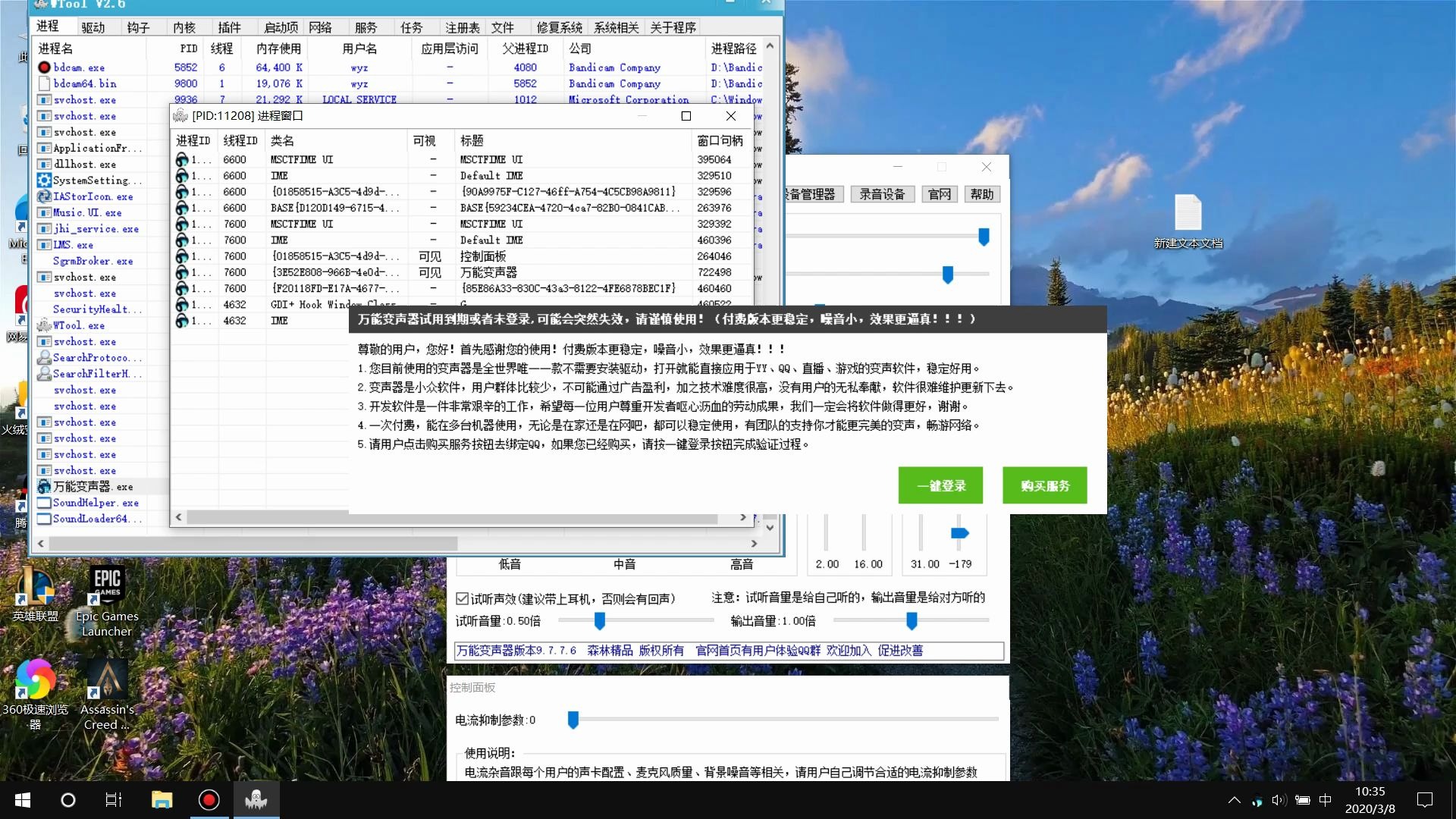The image size is (1456, 819).
Task: Select the LMS.exe process row
Action: tap(74, 245)
